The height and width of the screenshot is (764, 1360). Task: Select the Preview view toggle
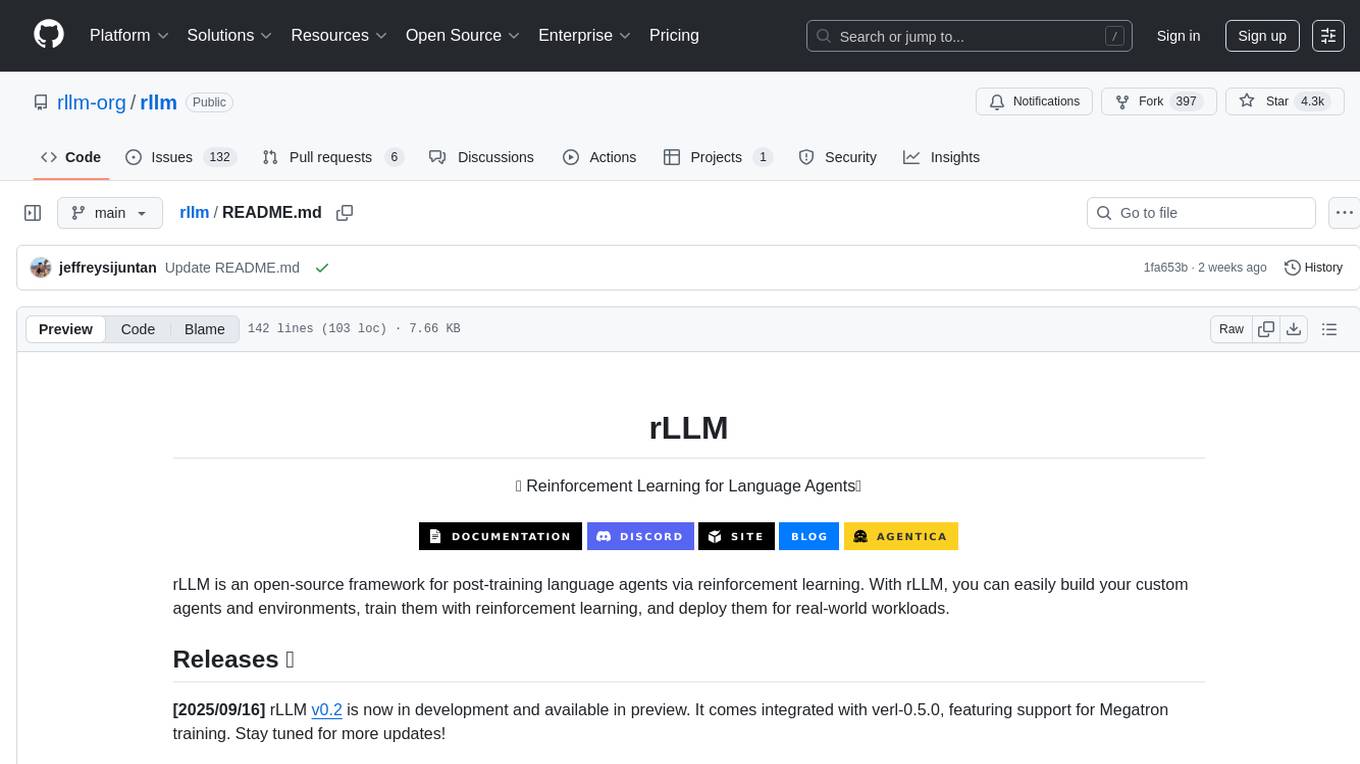tap(66, 329)
